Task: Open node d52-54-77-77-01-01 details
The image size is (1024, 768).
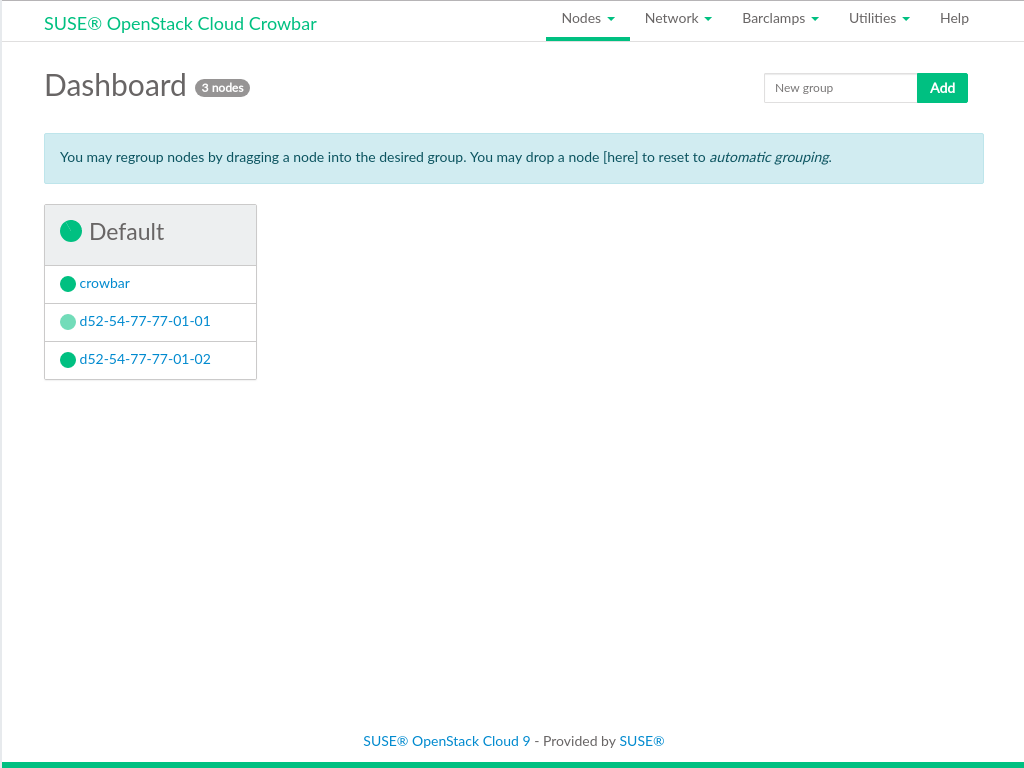Action: pos(145,322)
